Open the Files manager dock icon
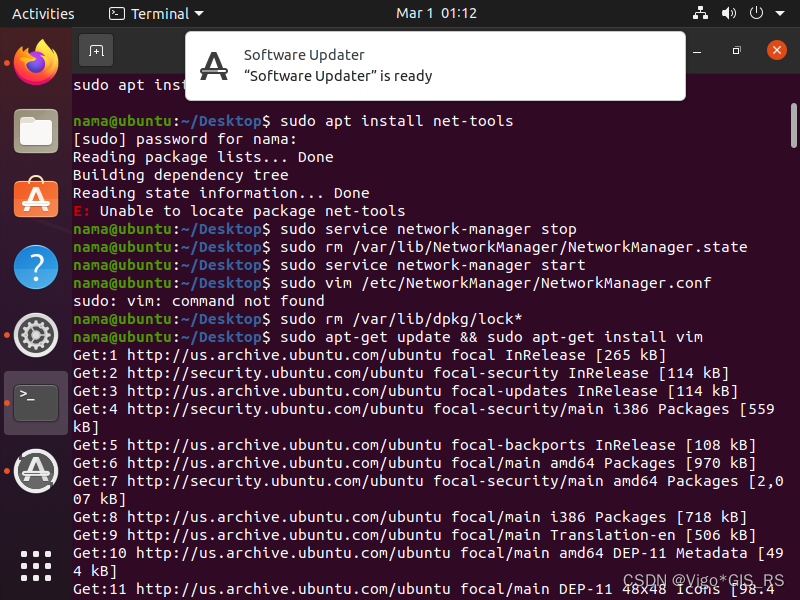Image resolution: width=800 pixels, height=600 pixels. pyautogui.click(x=36, y=131)
